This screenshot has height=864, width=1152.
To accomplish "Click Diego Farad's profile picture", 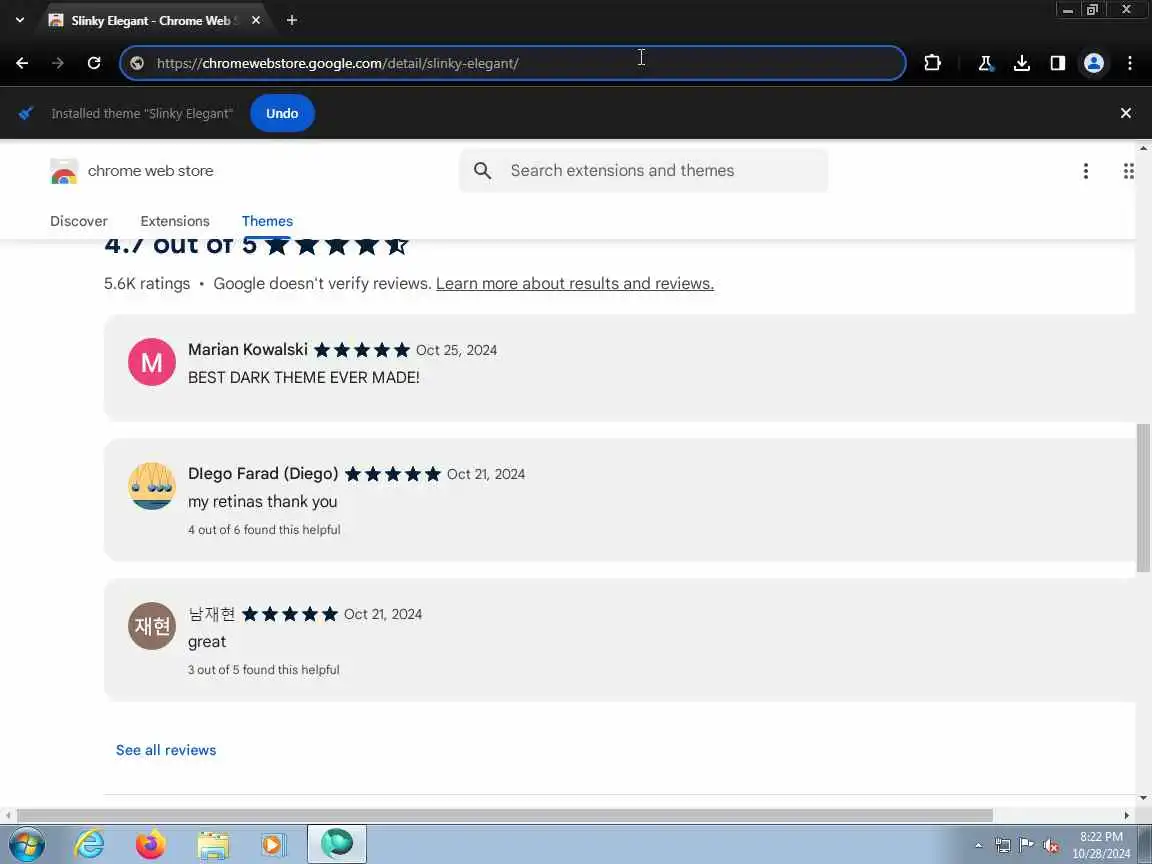I will [152, 486].
